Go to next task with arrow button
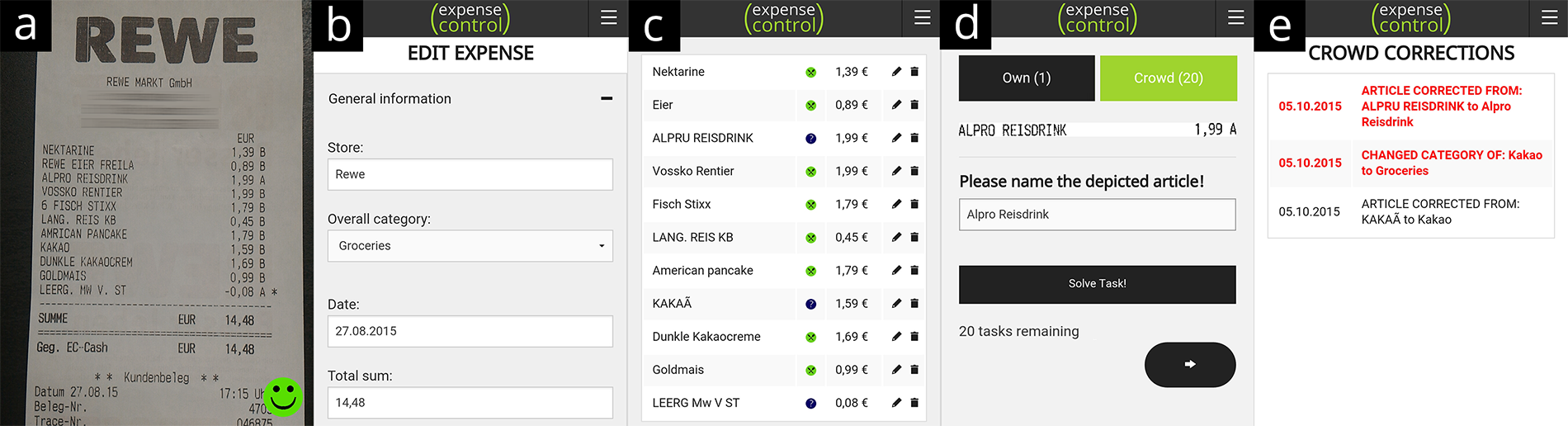This screenshot has height=426, width=1568. pyautogui.click(x=1190, y=364)
